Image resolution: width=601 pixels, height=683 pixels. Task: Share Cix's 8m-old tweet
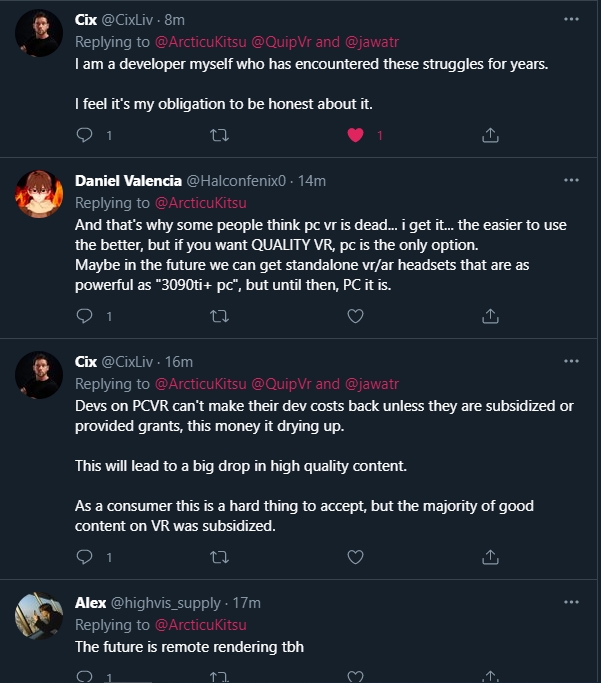coord(490,135)
